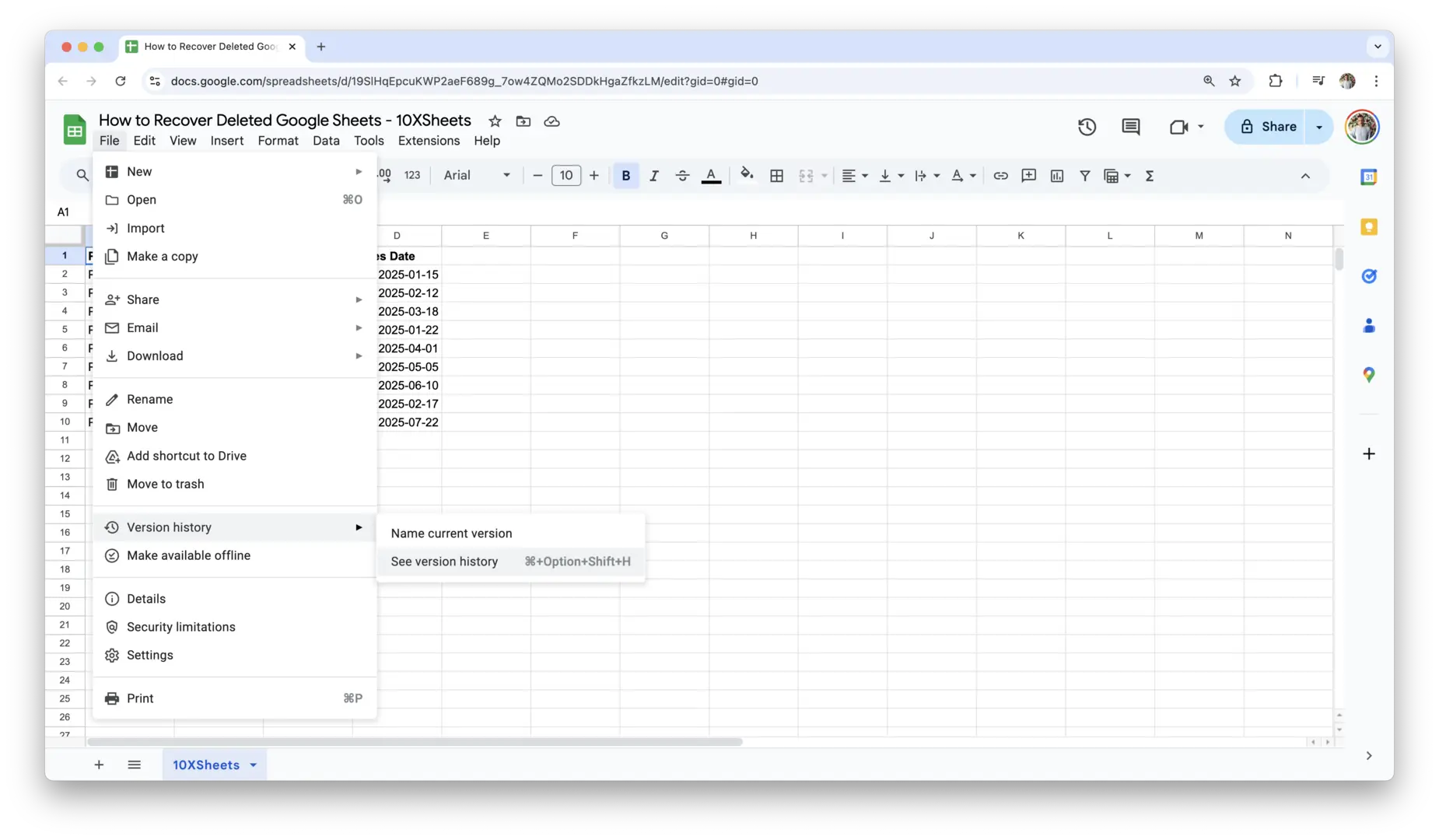Open Google Maps in side panel
This screenshot has width=1439, height=840.
(x=1368, y=375)
